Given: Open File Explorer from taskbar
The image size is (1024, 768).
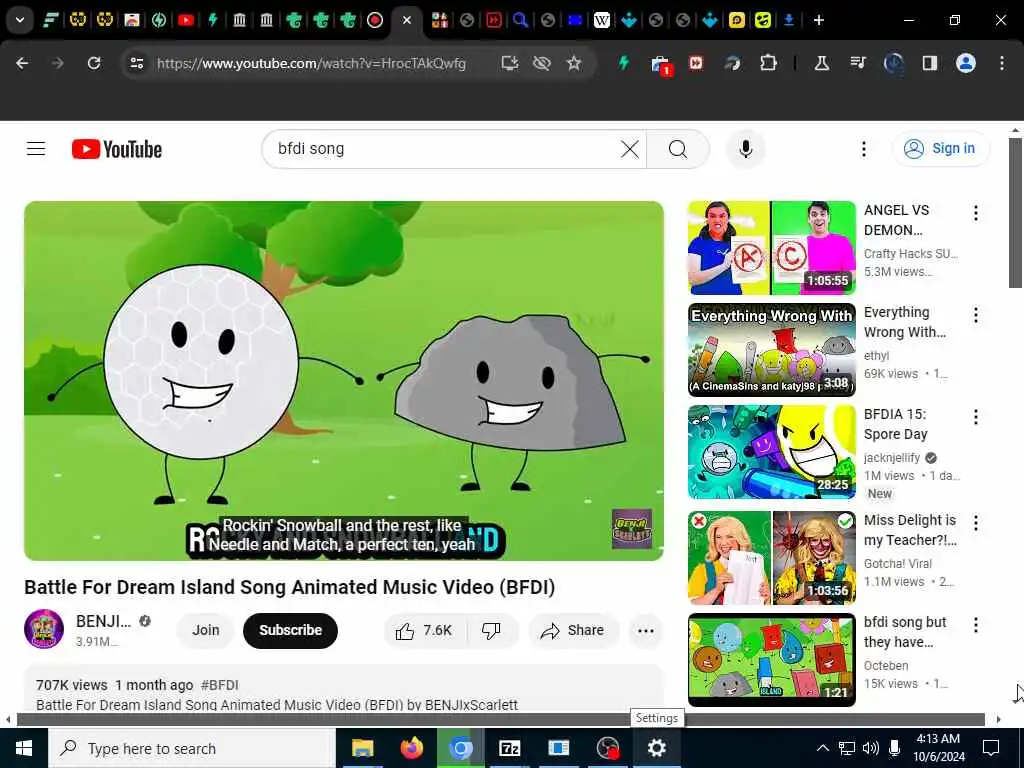Looking at the screenshot, I should point(362,748).
